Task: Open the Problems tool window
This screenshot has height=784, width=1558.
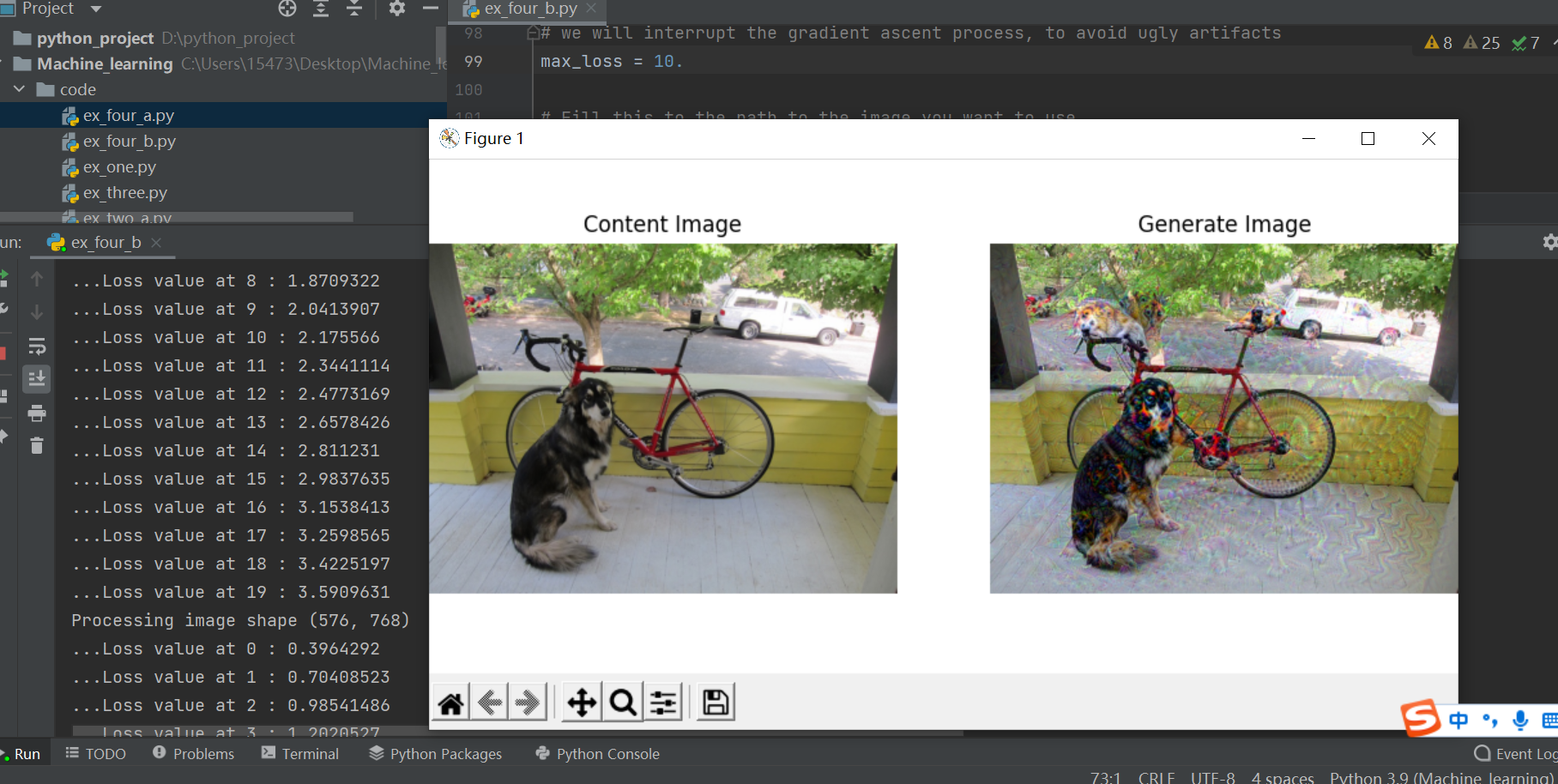Action: pyautogui.click(x=193, y=753)
